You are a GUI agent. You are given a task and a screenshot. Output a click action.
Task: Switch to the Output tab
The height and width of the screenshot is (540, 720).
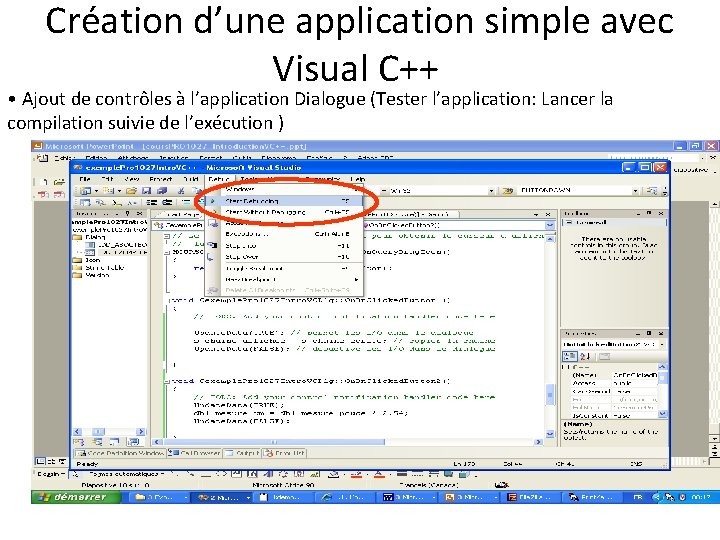click(x=242, y=453)
